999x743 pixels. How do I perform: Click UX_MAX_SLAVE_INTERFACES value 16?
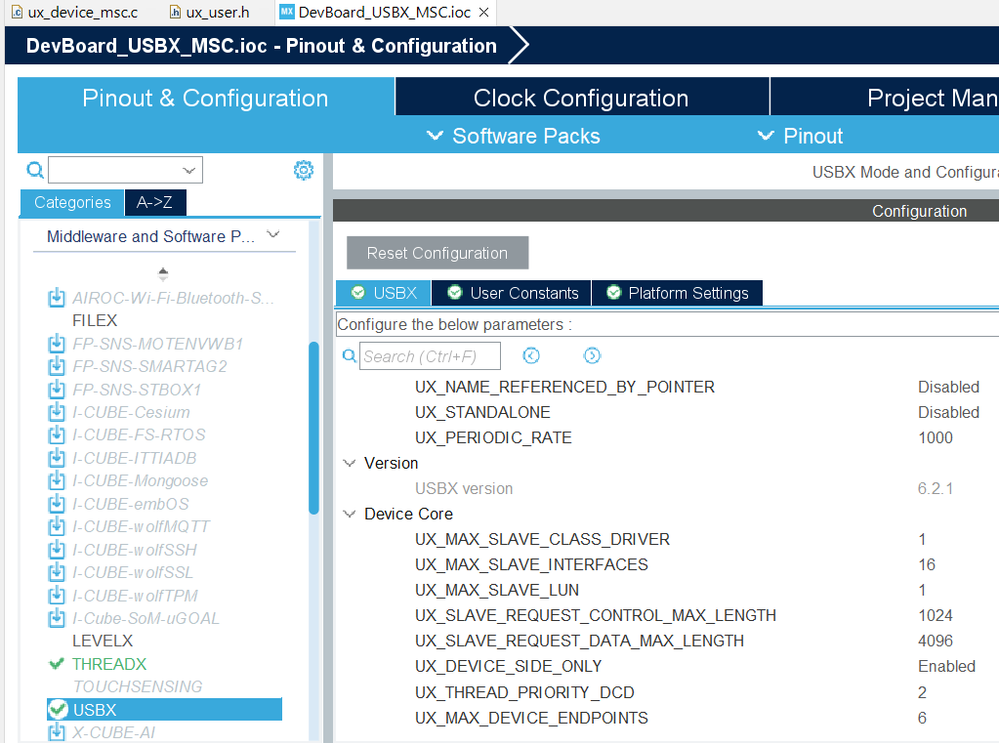(x=926, y=565)
